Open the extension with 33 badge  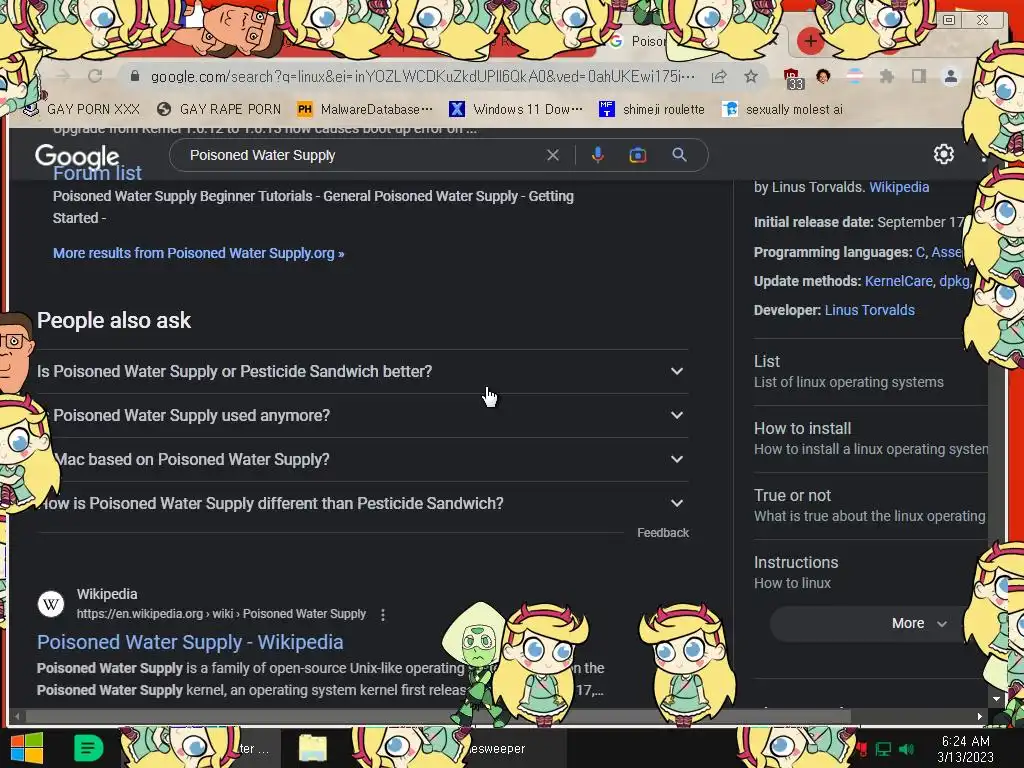point(792,78)
